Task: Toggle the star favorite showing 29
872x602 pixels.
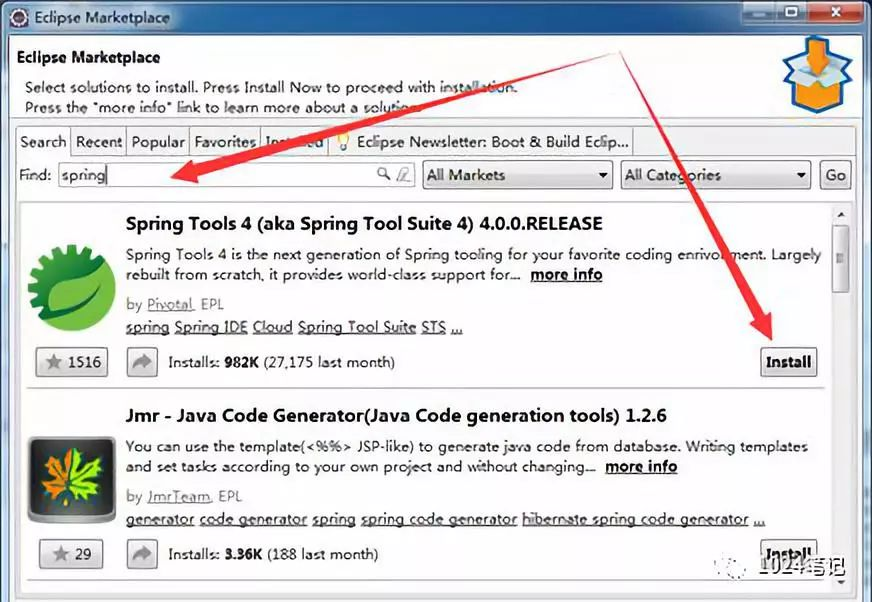Action: pyautogui.click(x=70, y=554)
